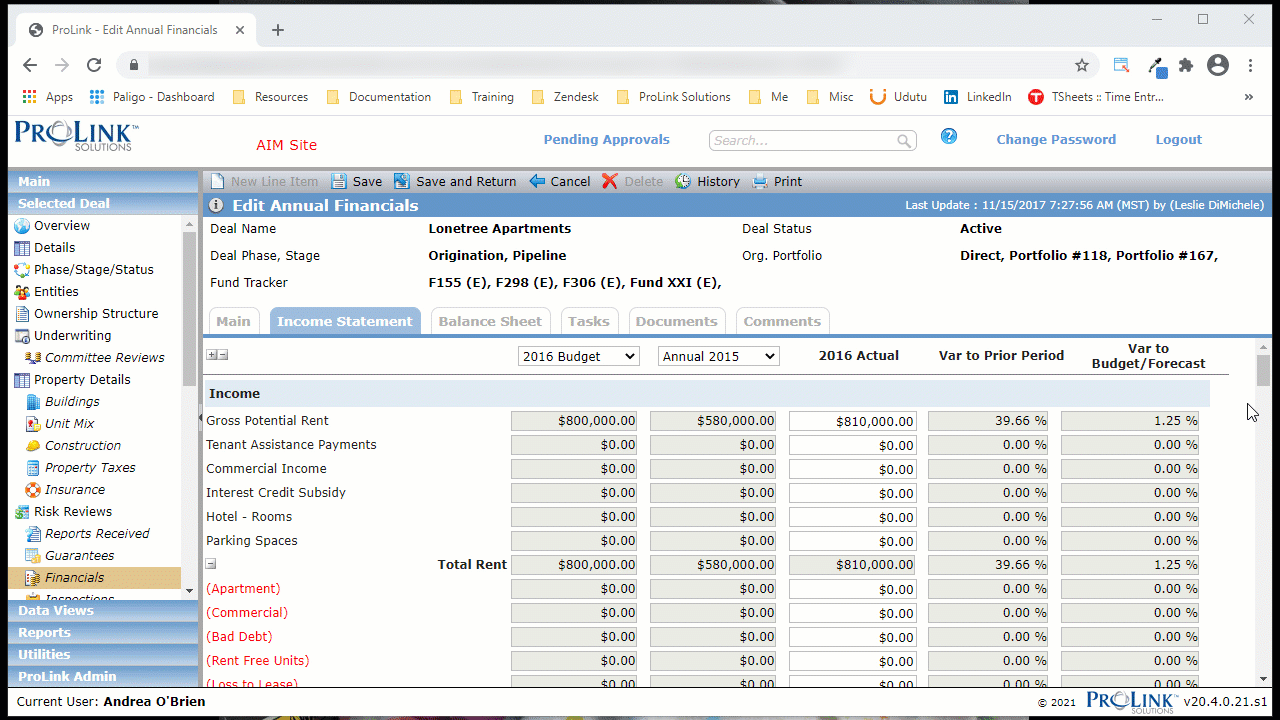Click the search magnifier icon
The width and height of the screenshot is (1280, 720).
point(904,141)
